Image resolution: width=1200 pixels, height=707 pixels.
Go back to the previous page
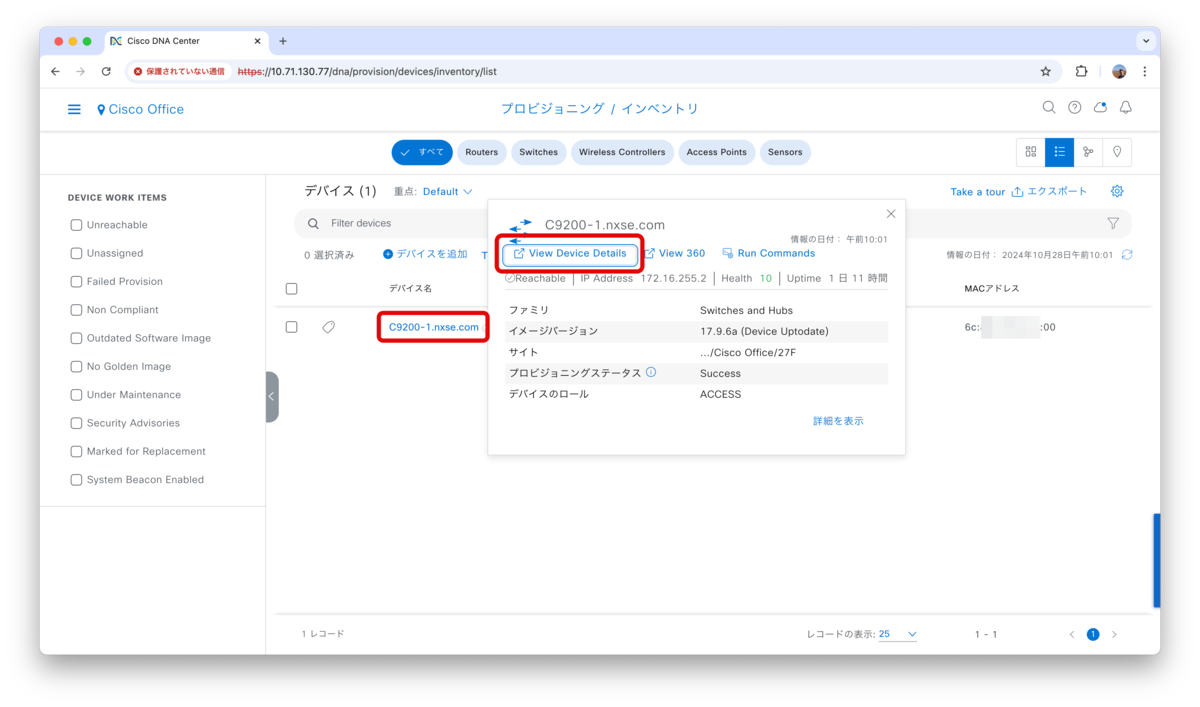pos(56,72)
